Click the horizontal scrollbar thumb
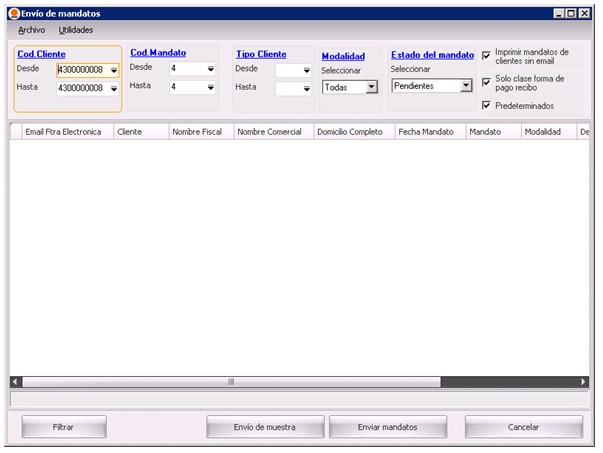This screenshot has height=453, width=603. (x=230, y=382)
